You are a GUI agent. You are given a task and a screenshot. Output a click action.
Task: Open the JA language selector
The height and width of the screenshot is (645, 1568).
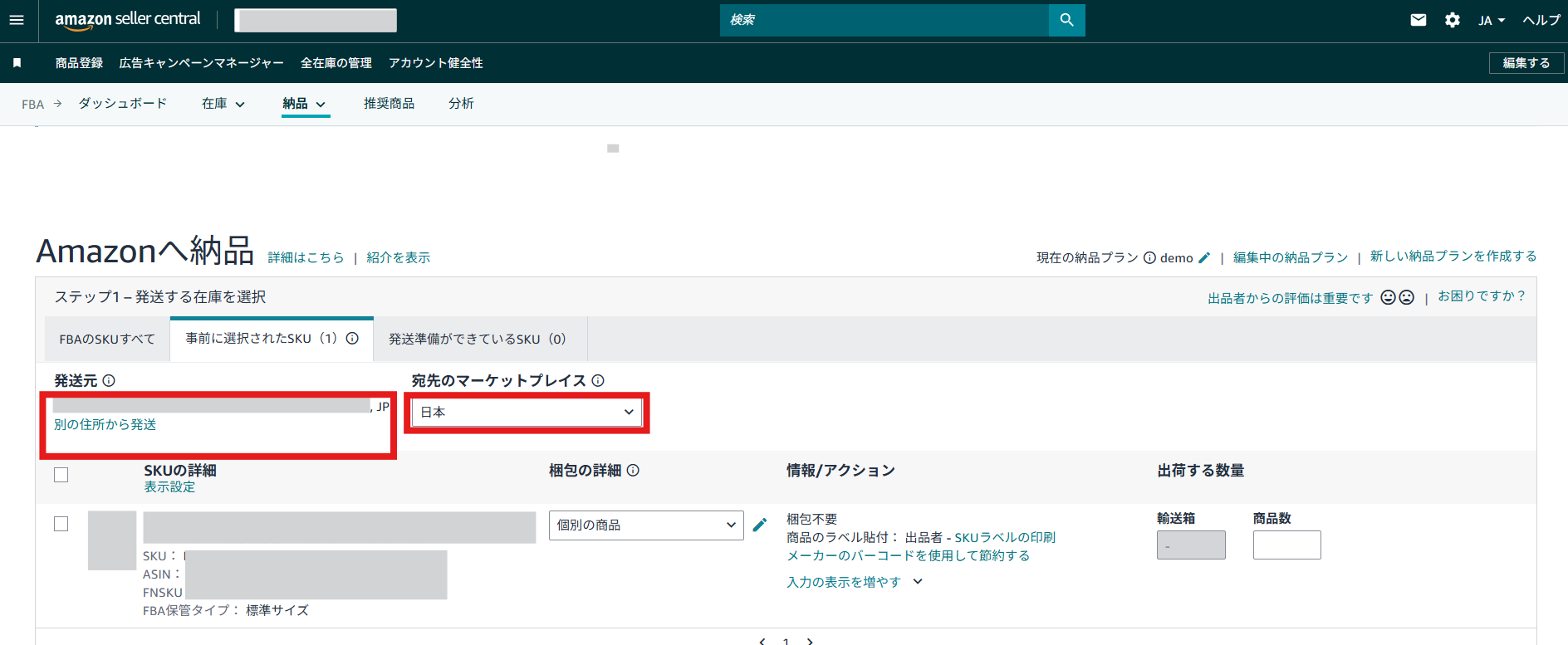click(x=1491, y=20)
